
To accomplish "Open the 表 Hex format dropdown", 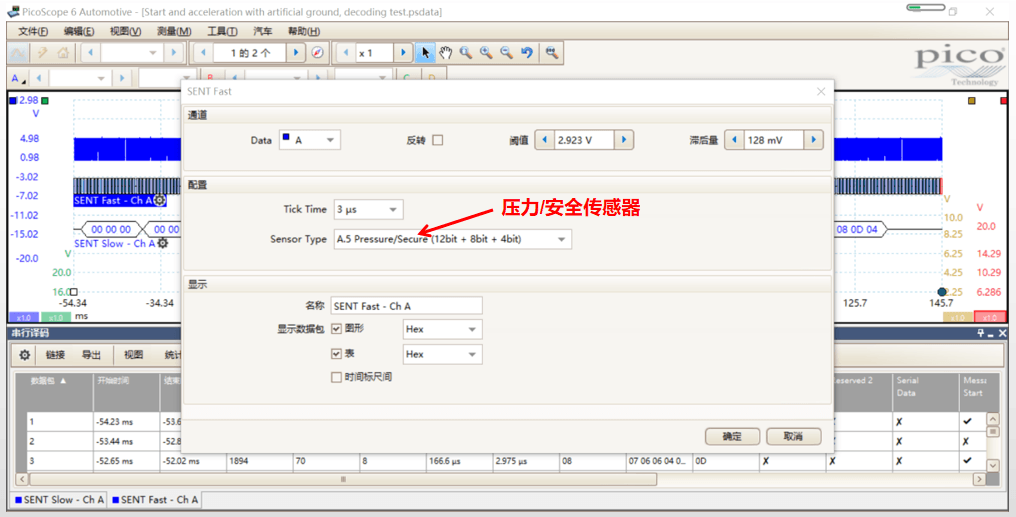I will click(x=443, y=354).
